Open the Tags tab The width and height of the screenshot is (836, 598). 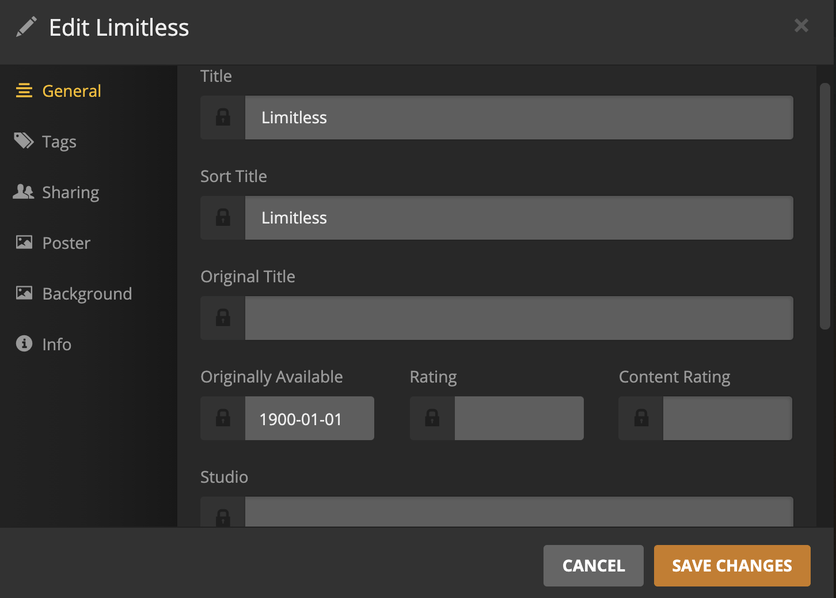coord(59,142)
